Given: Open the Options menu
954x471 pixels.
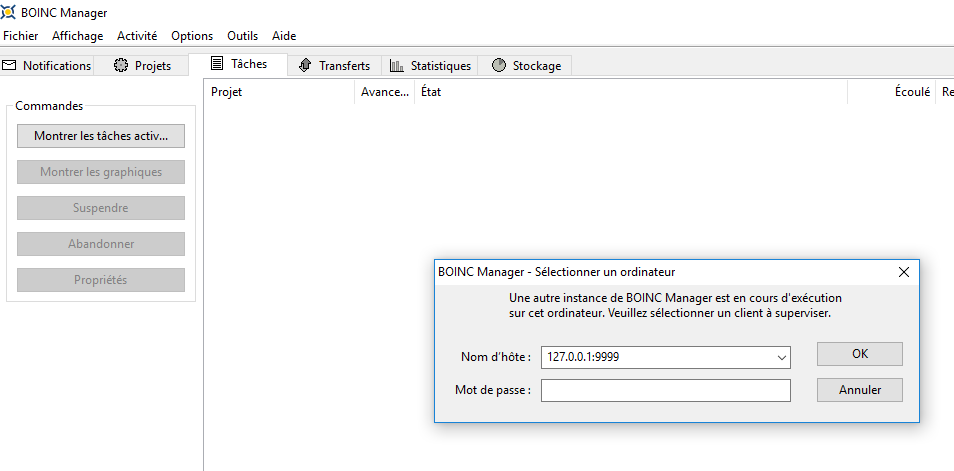Looking at the screenshot, I should 192,36.
